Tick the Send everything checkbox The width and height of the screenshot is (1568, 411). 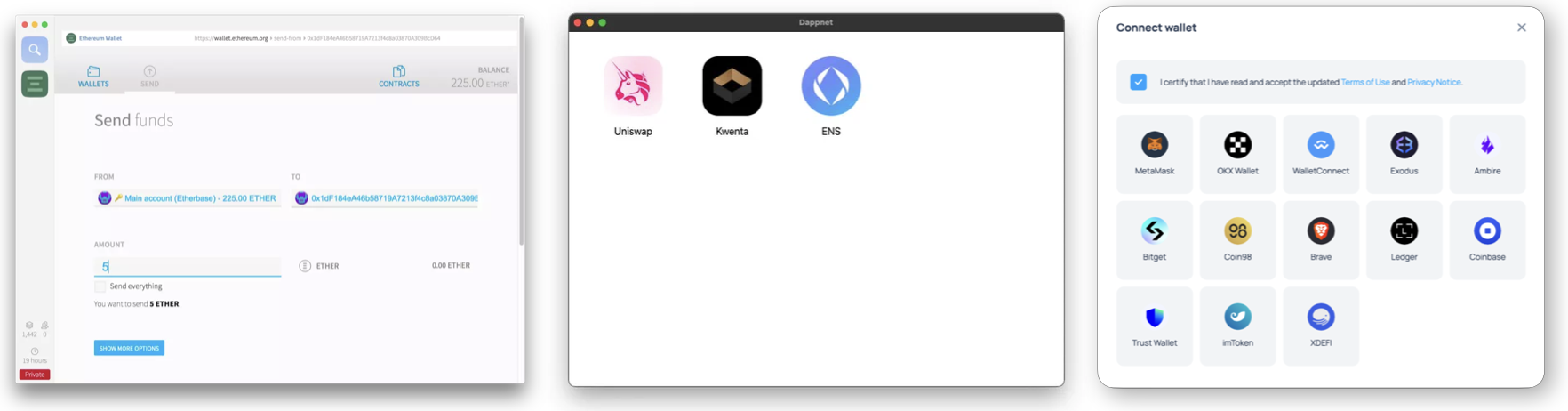pos(100,286)
